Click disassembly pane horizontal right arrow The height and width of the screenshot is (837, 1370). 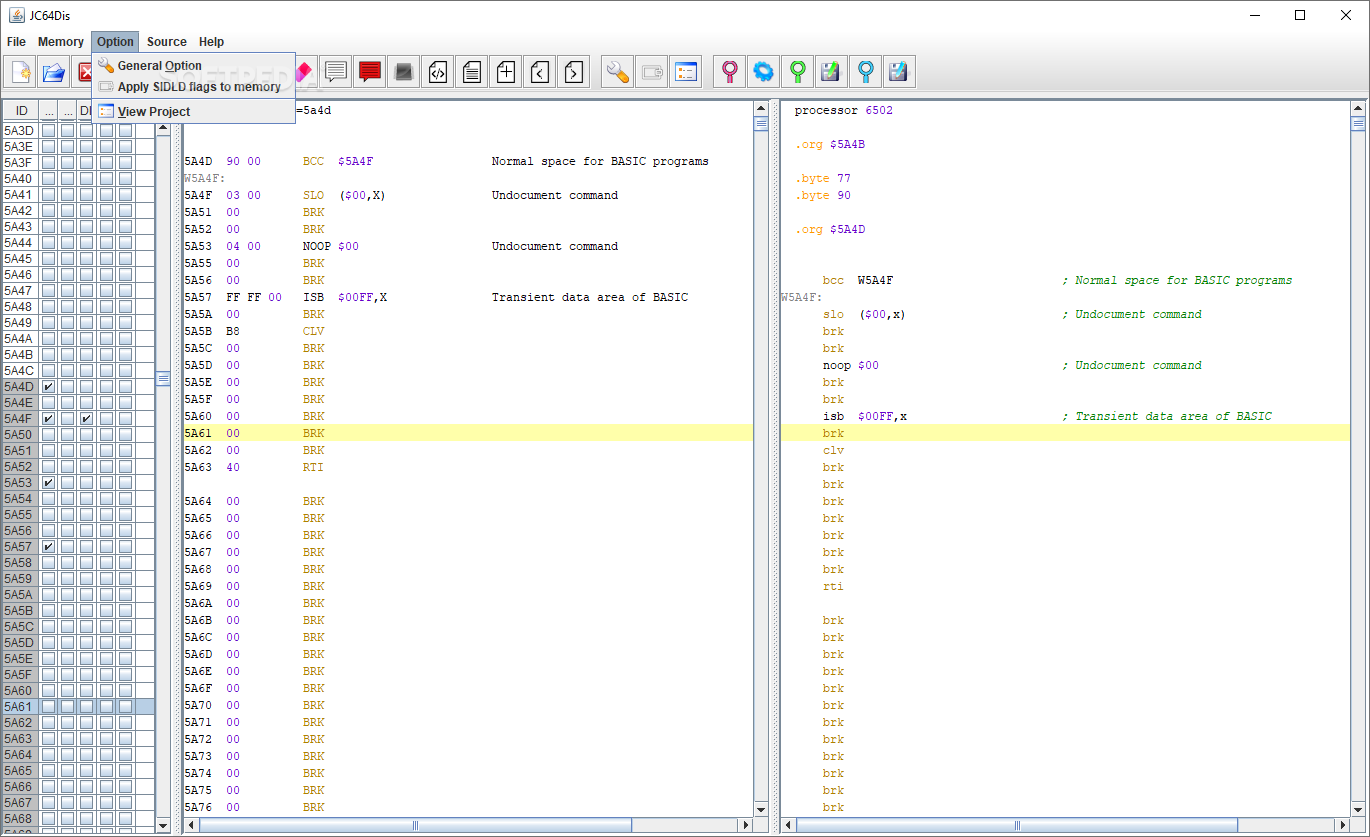point(746,825)
